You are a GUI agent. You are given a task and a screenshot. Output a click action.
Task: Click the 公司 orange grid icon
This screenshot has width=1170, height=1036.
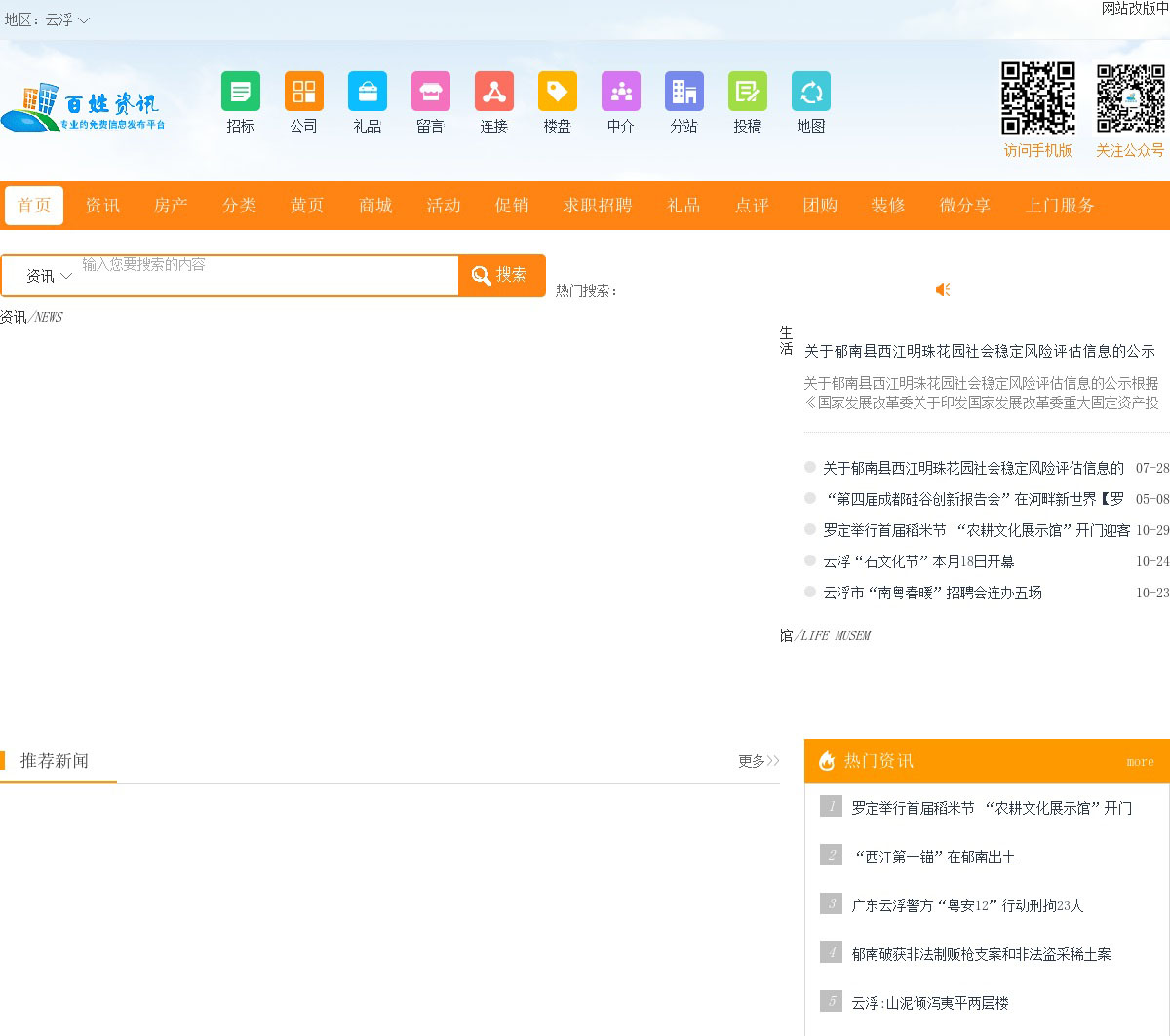tap(303, 92)
